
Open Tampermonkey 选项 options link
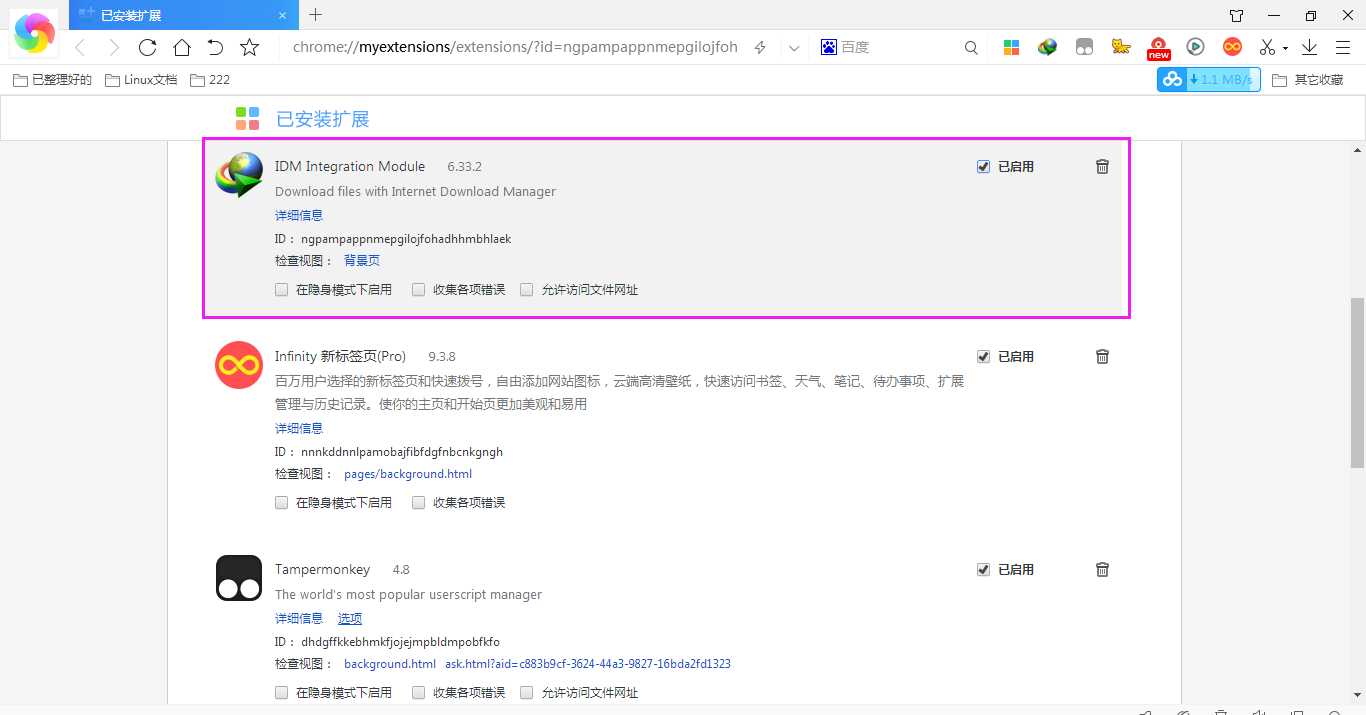pos(350,618)
